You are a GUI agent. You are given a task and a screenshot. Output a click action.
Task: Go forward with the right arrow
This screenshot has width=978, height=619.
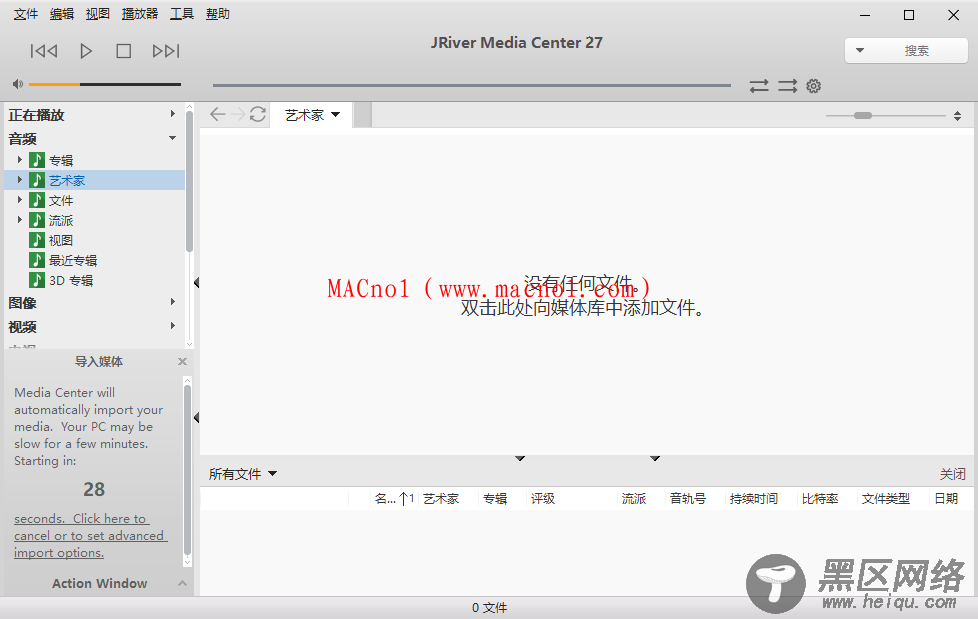pos(238,114)
